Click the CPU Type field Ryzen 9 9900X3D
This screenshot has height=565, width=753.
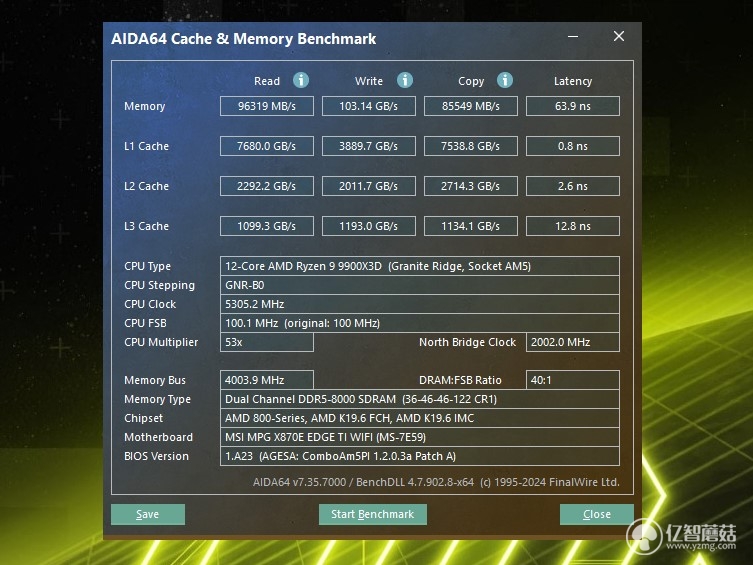tap(420, 266)
